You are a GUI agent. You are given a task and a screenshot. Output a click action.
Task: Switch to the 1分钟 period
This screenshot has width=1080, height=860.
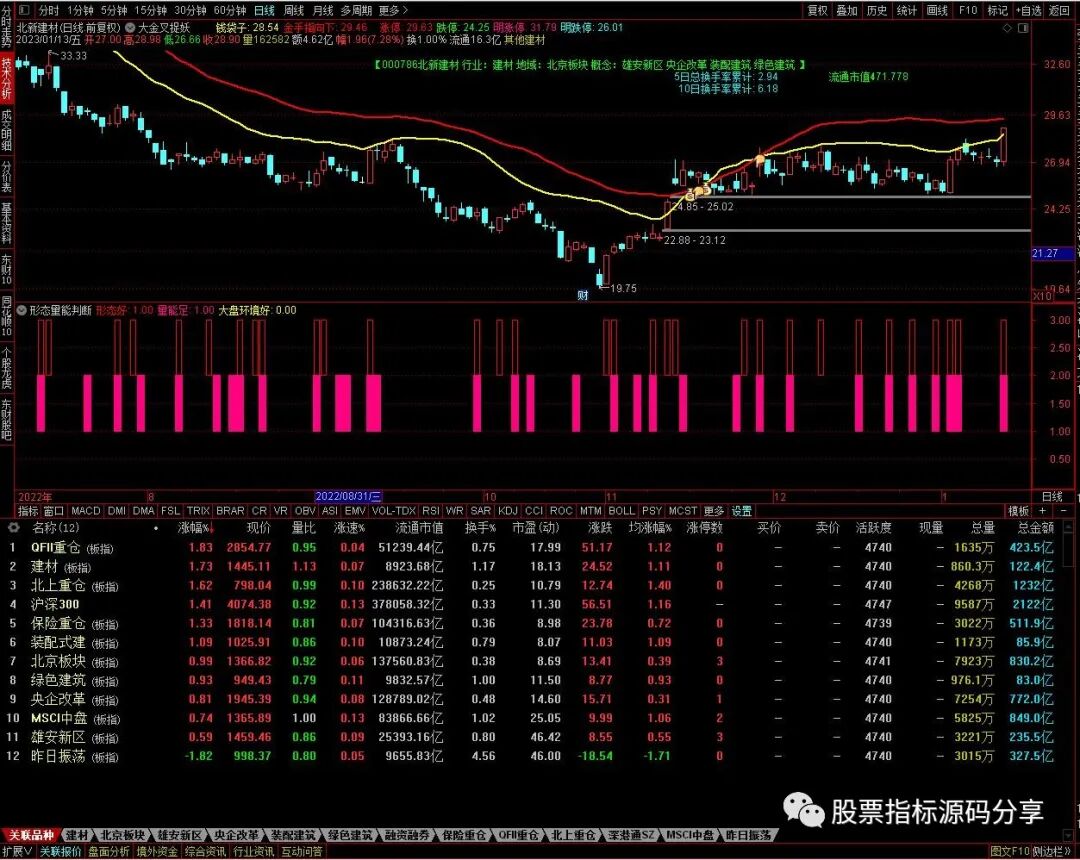click(81, 10)
